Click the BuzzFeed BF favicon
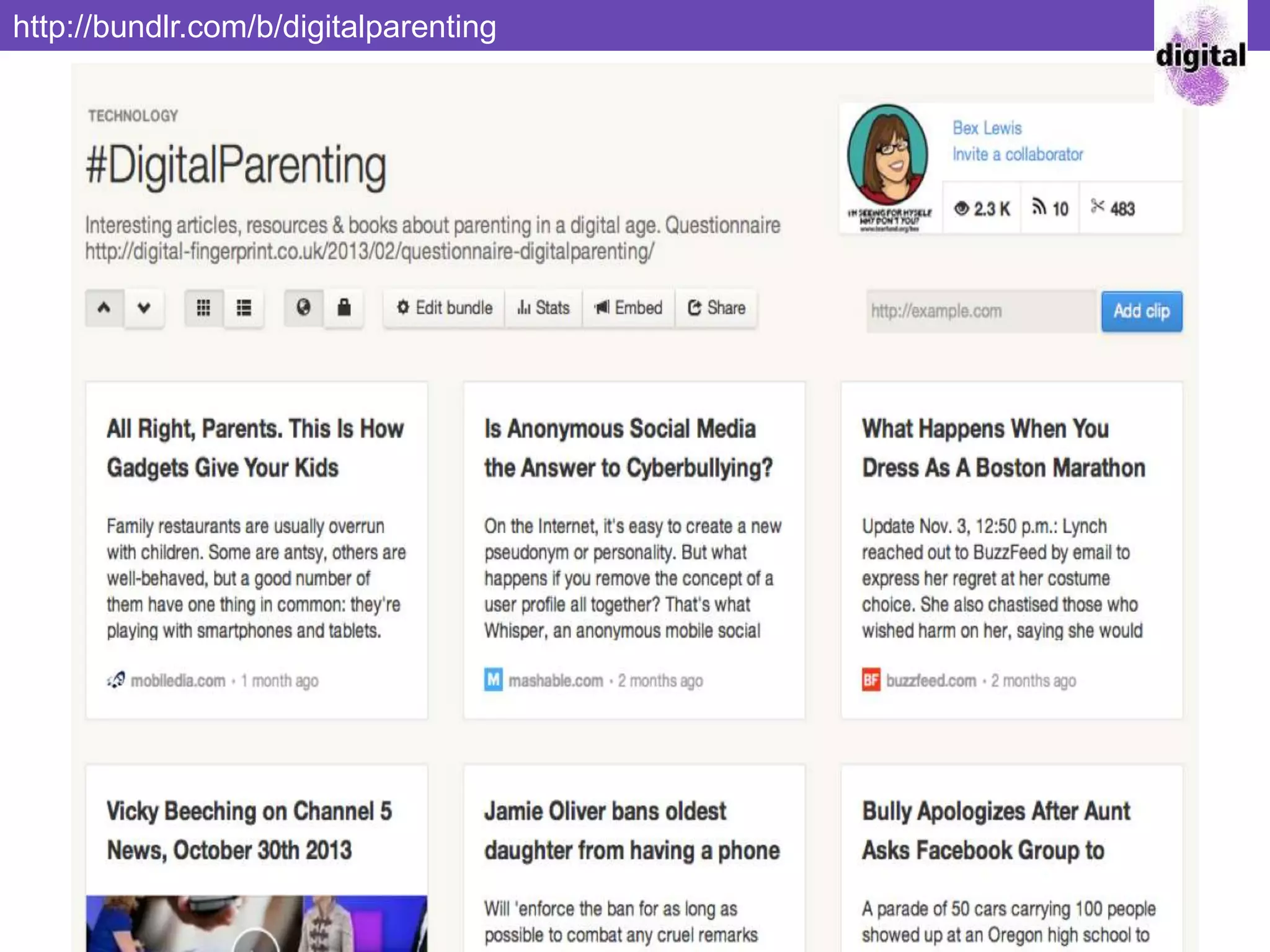Viewport: 1270px width, 952px height. 871,680
